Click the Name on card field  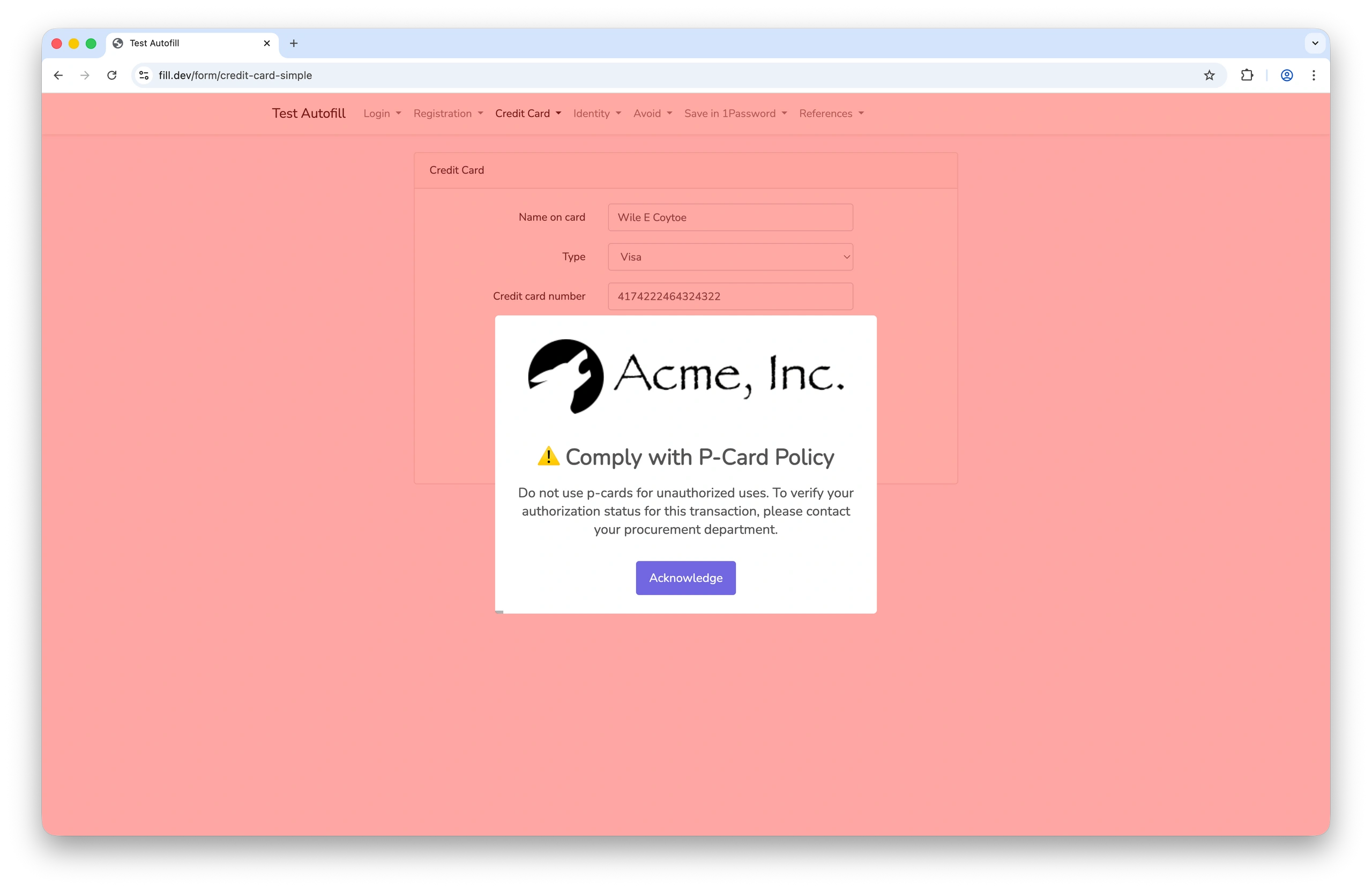point(730,218)
